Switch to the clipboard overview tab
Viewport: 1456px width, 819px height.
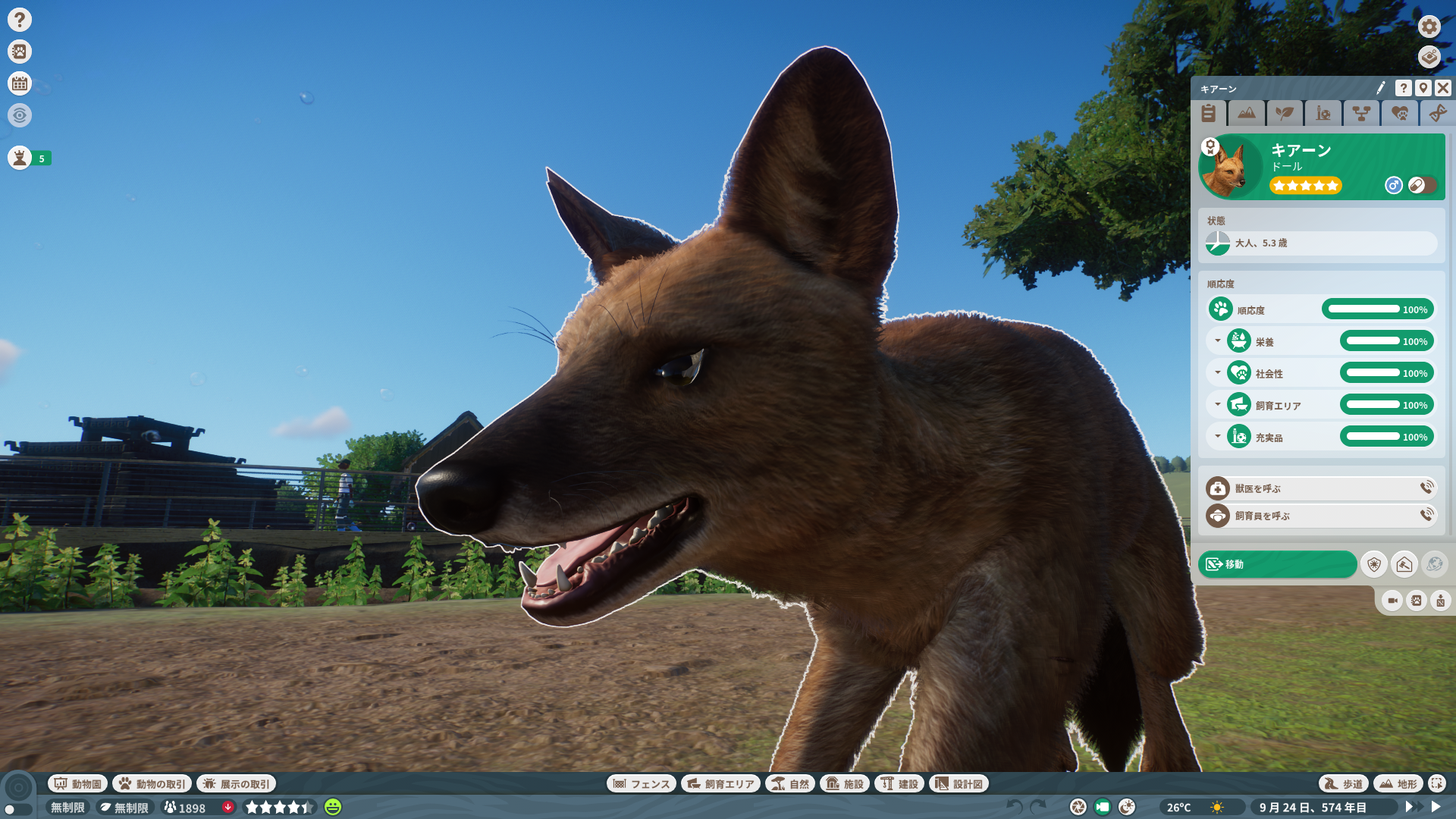coord(1209,113)
